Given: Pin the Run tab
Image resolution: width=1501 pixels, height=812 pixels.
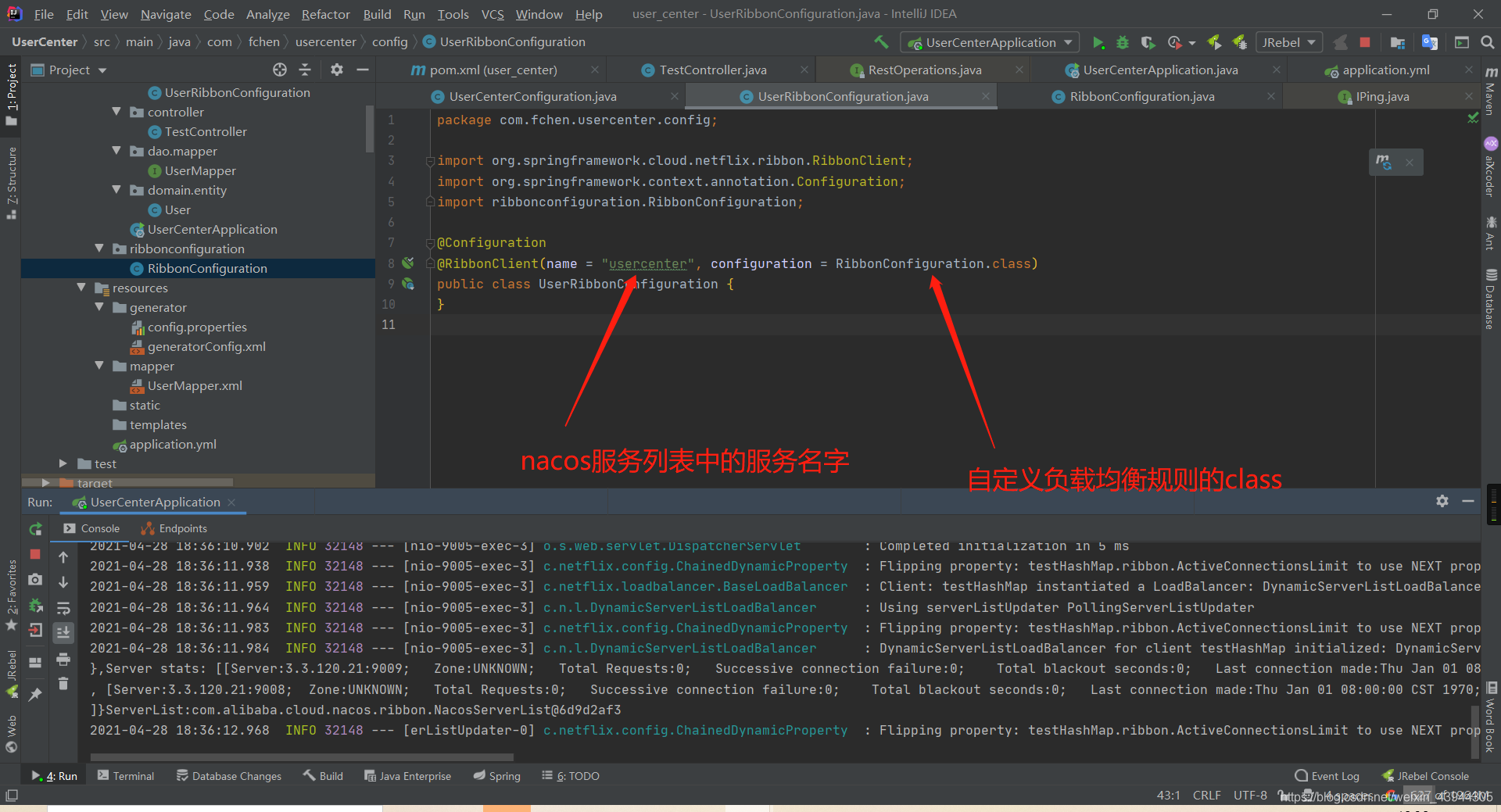Looking at the screenshot, I should tap(35, 694).
